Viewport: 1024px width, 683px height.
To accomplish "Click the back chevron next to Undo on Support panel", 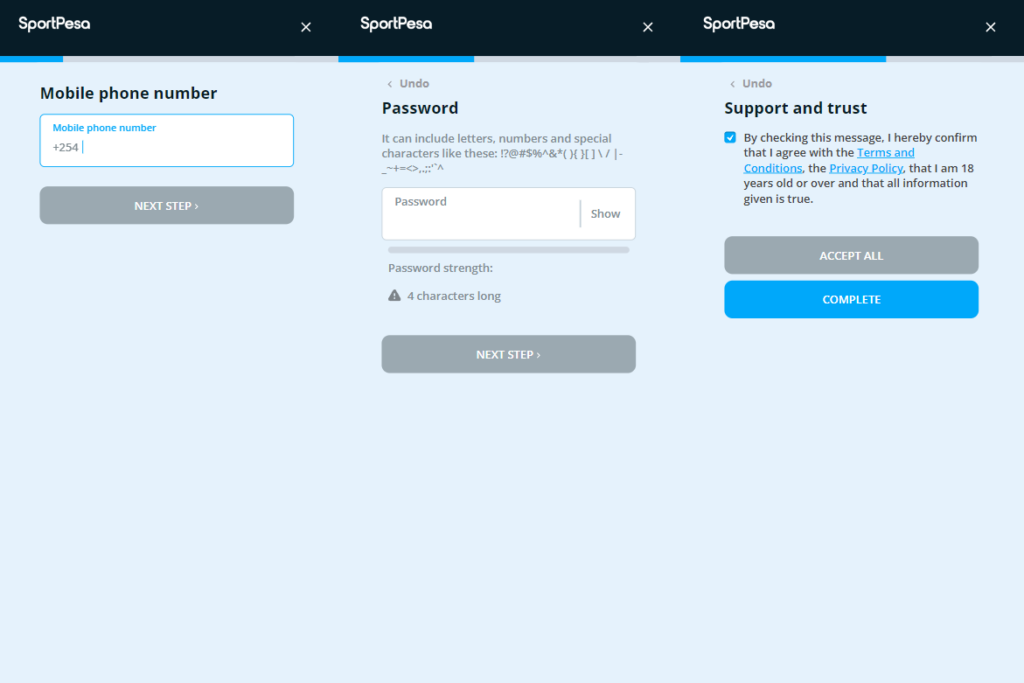I will (x=731, y=84).
